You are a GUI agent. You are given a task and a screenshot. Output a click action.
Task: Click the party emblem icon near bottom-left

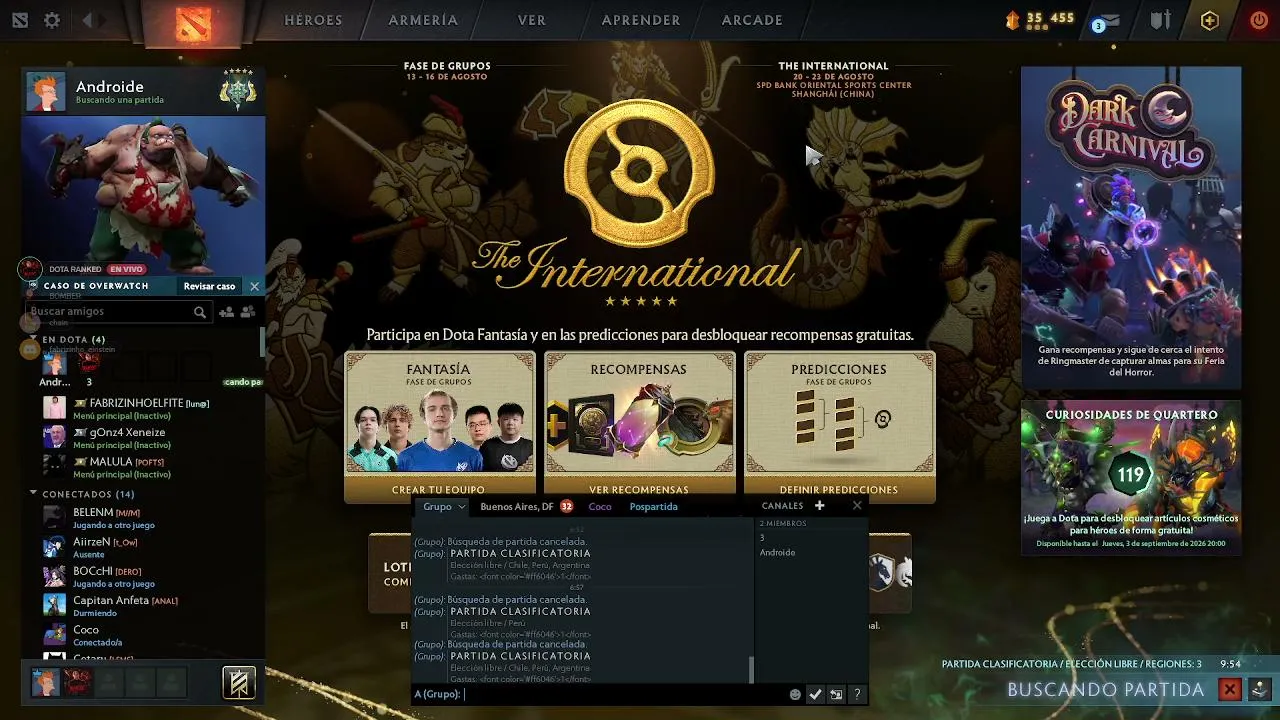(239, 683)
